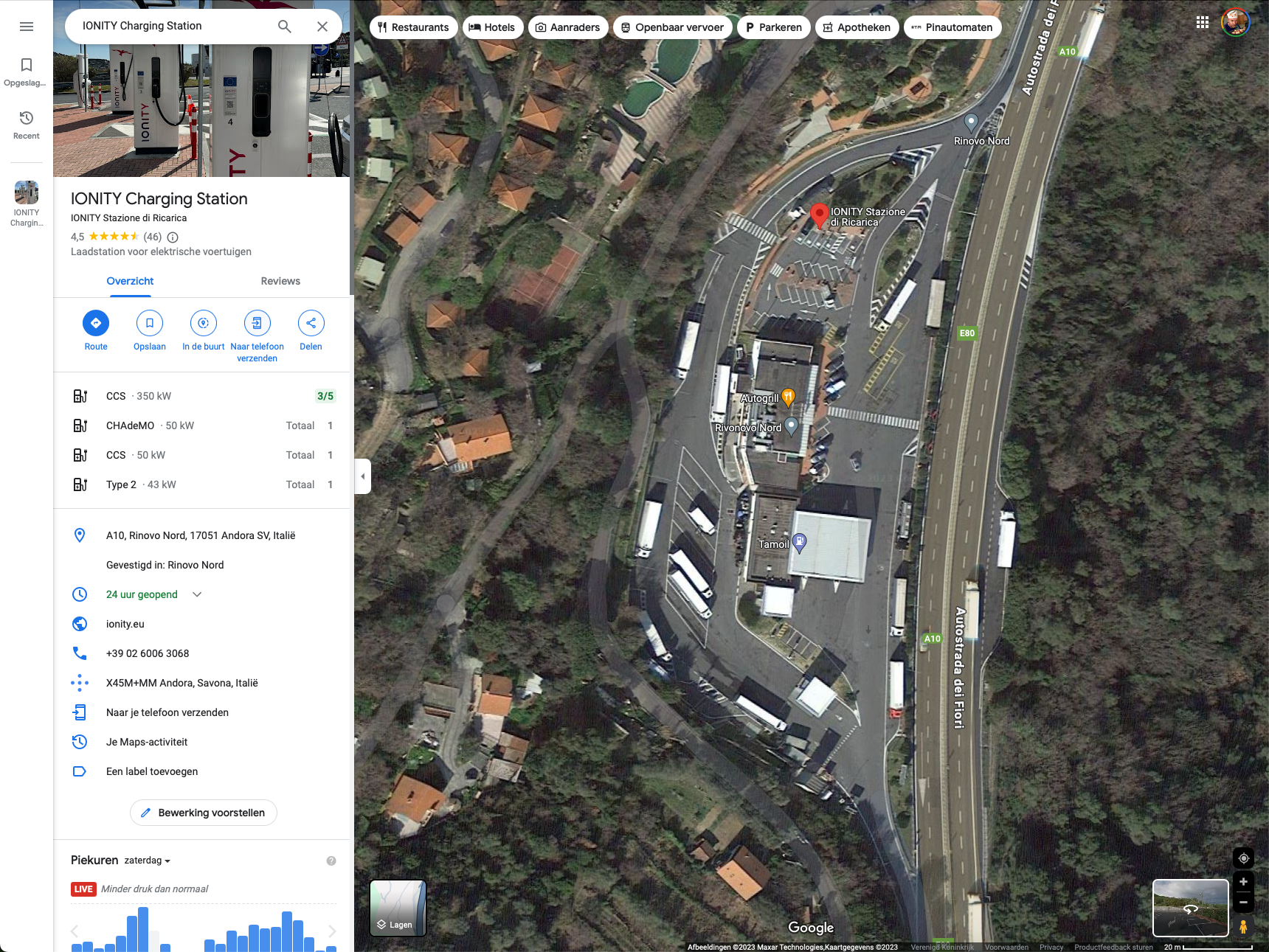Image resolution: width=1269 pixels, height=952 pixels.
Task: Open 'Je Maps-activiteit'
Action: tap(202, 742)
